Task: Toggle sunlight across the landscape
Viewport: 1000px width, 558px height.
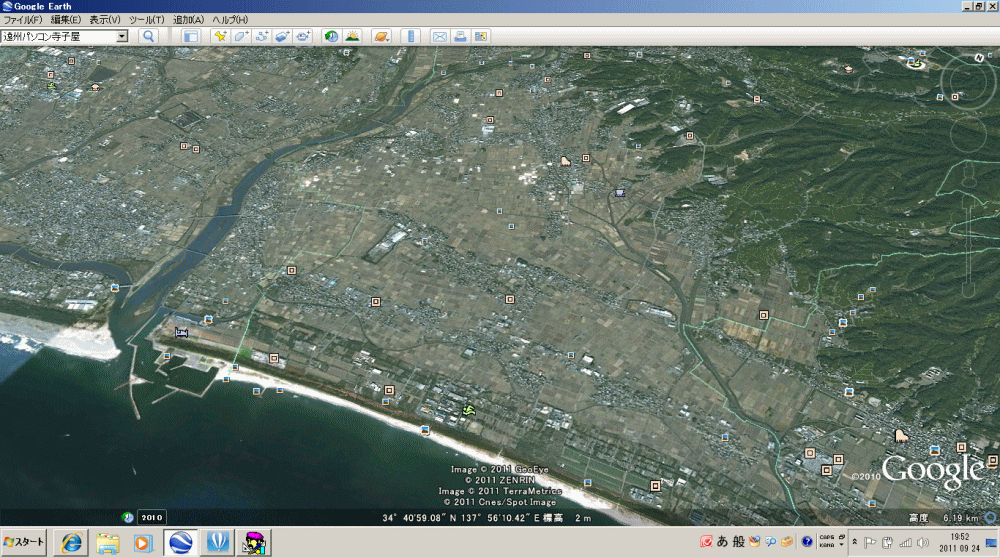Action: point(352,36)
